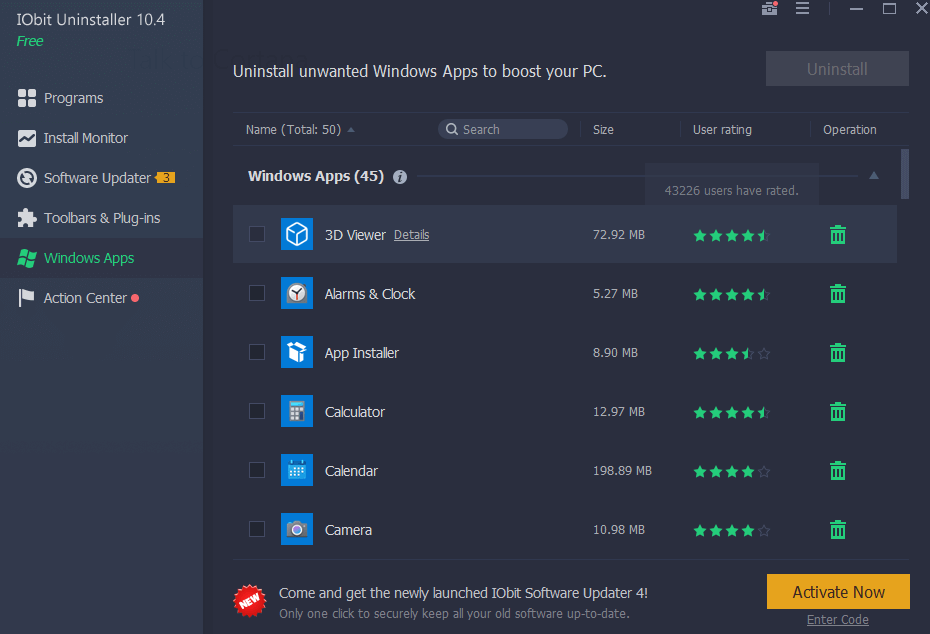
Task: Click the info icon next to Windows Apps
Action: tap(400, 176)
